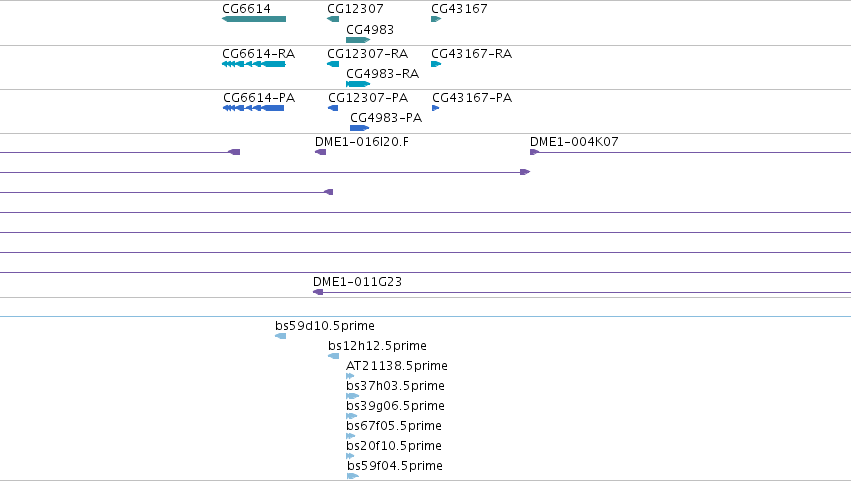Click the CG4983-RA label text
The image size is (851, 481).
point(383,74)
